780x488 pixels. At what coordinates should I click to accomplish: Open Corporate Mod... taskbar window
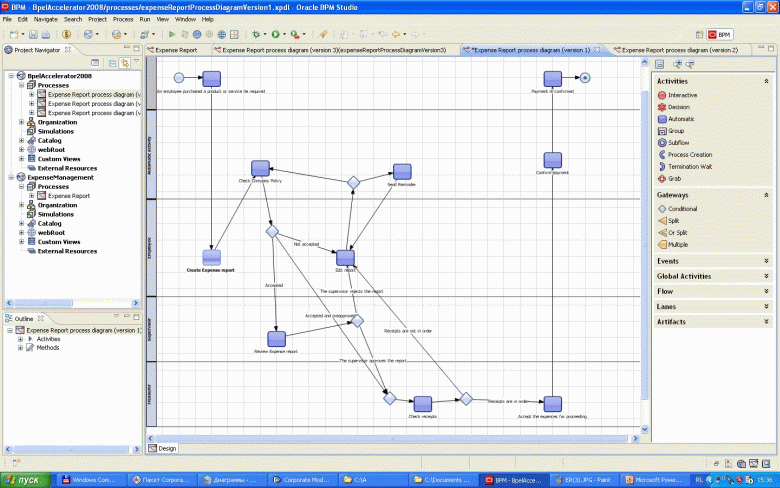click(301, 480)
